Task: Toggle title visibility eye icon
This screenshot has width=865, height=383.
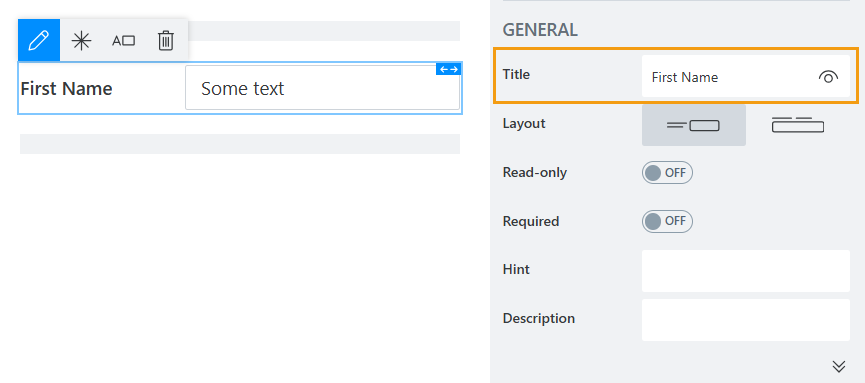Action: tap(828, 77)
